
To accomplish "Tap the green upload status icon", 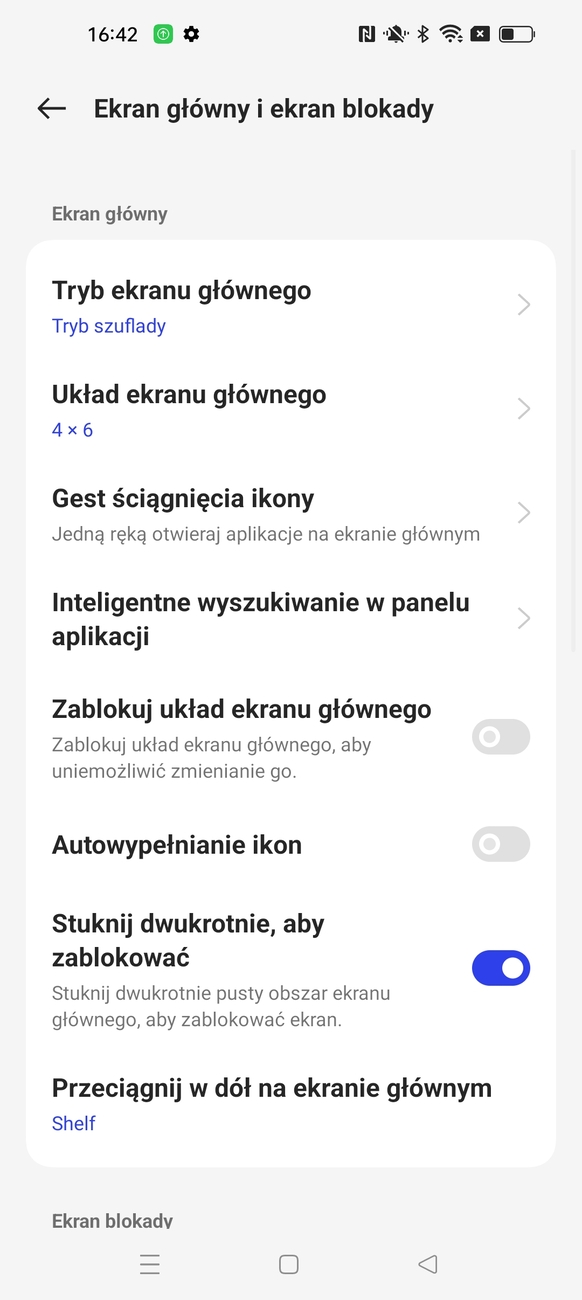I will click(163, 34).
